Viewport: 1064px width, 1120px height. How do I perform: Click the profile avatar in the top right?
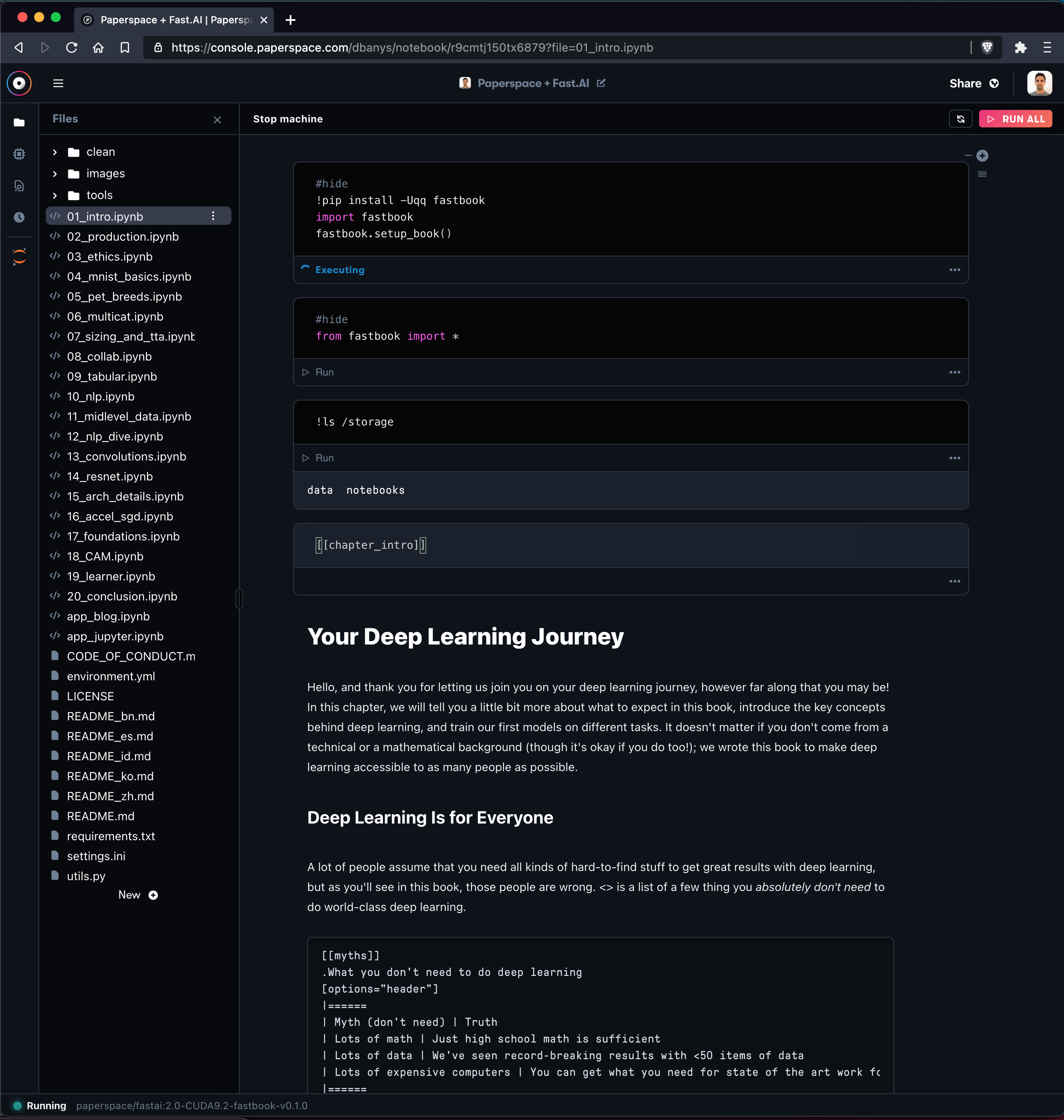(1039, 83)
